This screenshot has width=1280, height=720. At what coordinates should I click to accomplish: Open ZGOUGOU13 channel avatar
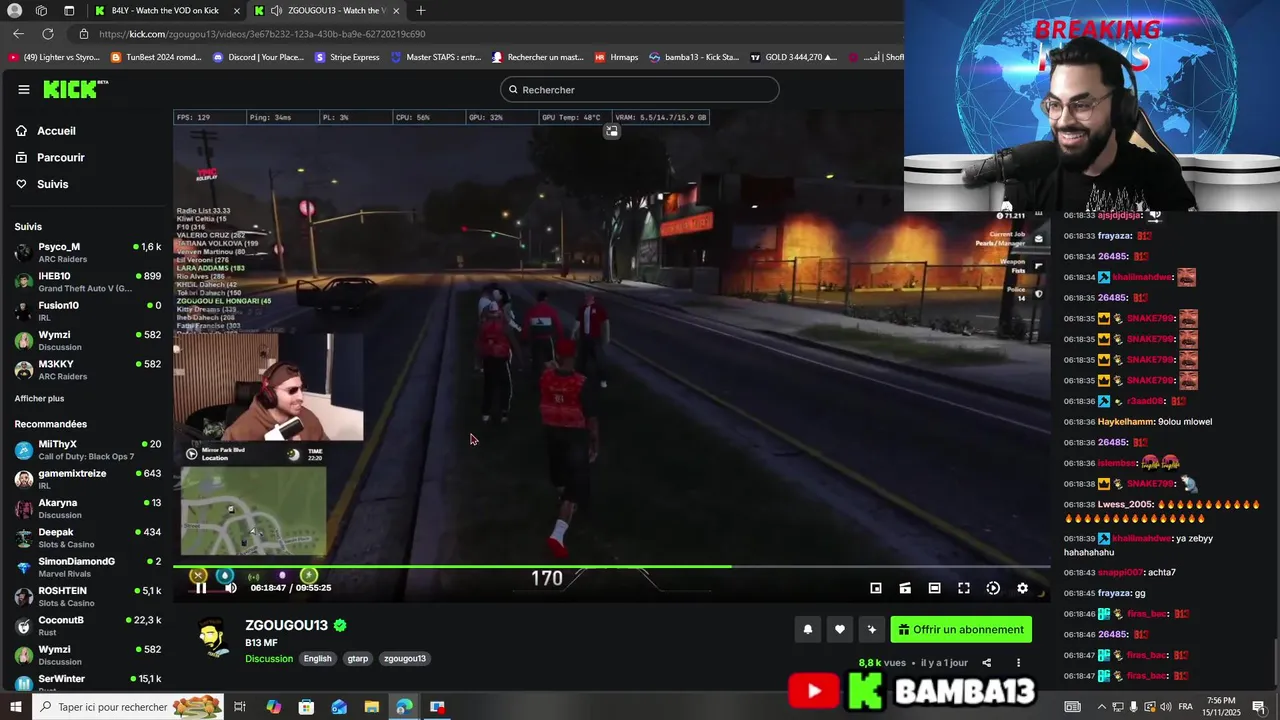213,638
